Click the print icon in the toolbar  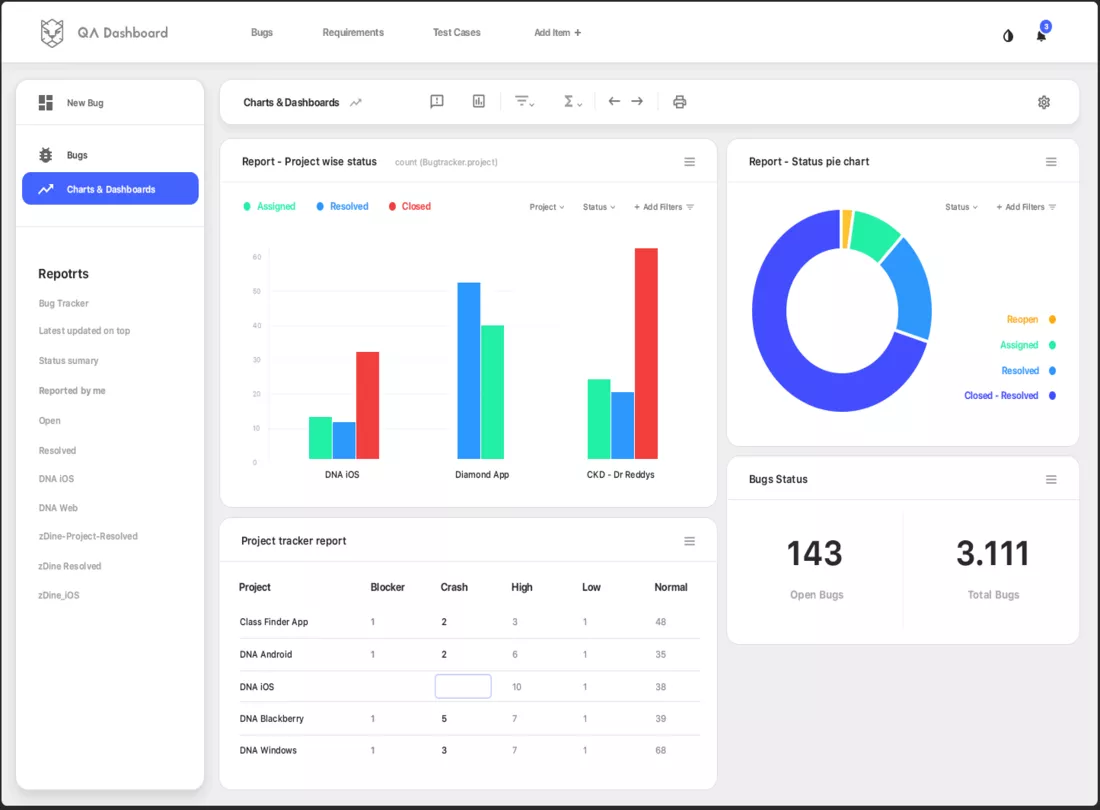pos(680,101)
